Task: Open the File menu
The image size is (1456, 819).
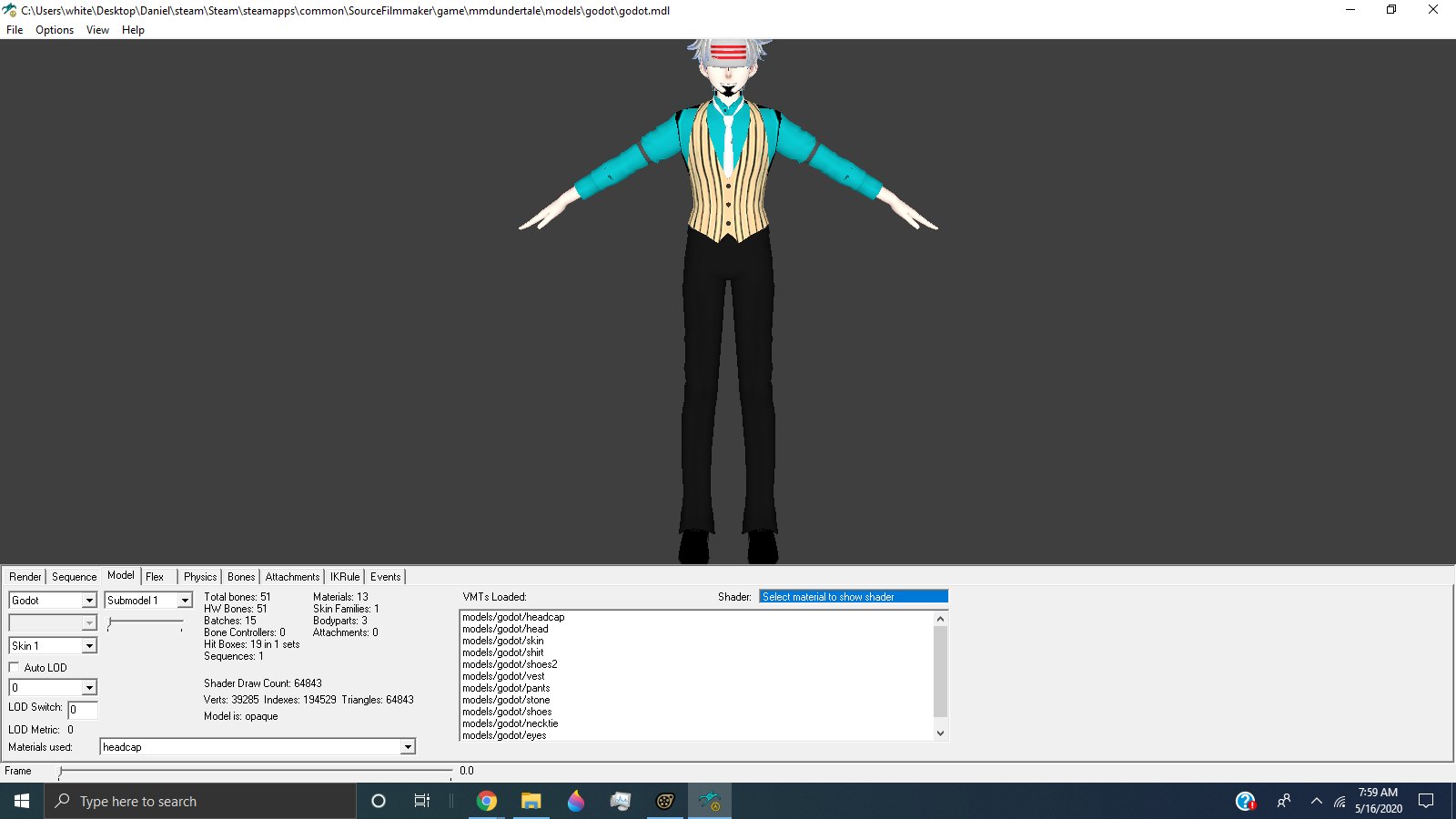Action: 15,30
